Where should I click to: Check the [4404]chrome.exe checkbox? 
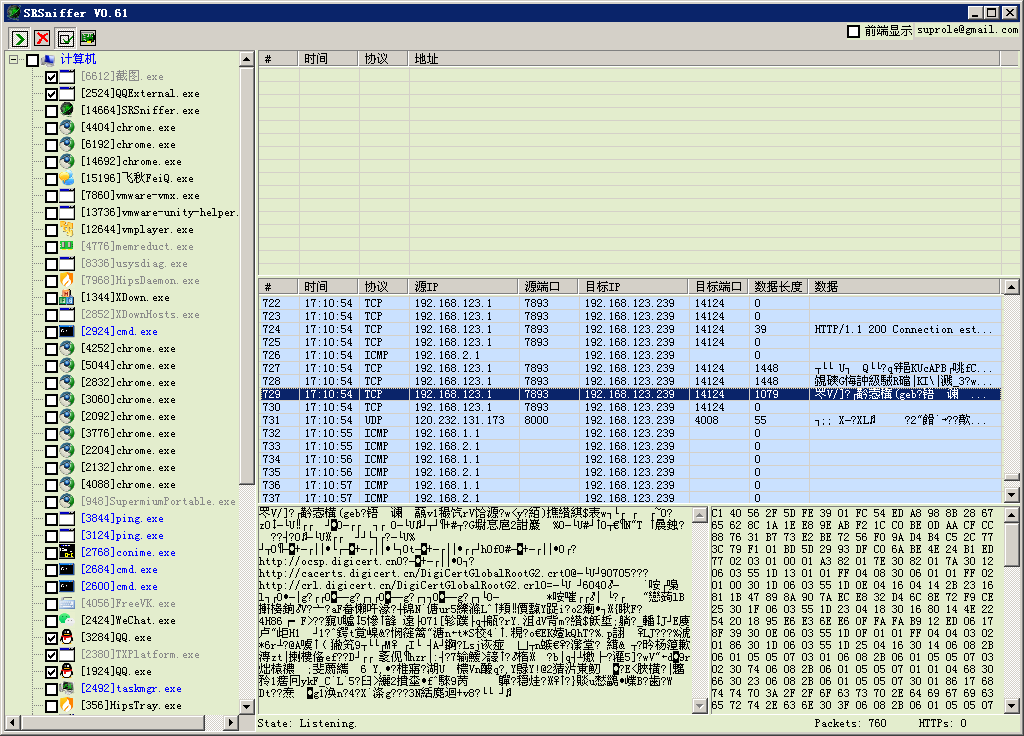[x=51, y=128]
